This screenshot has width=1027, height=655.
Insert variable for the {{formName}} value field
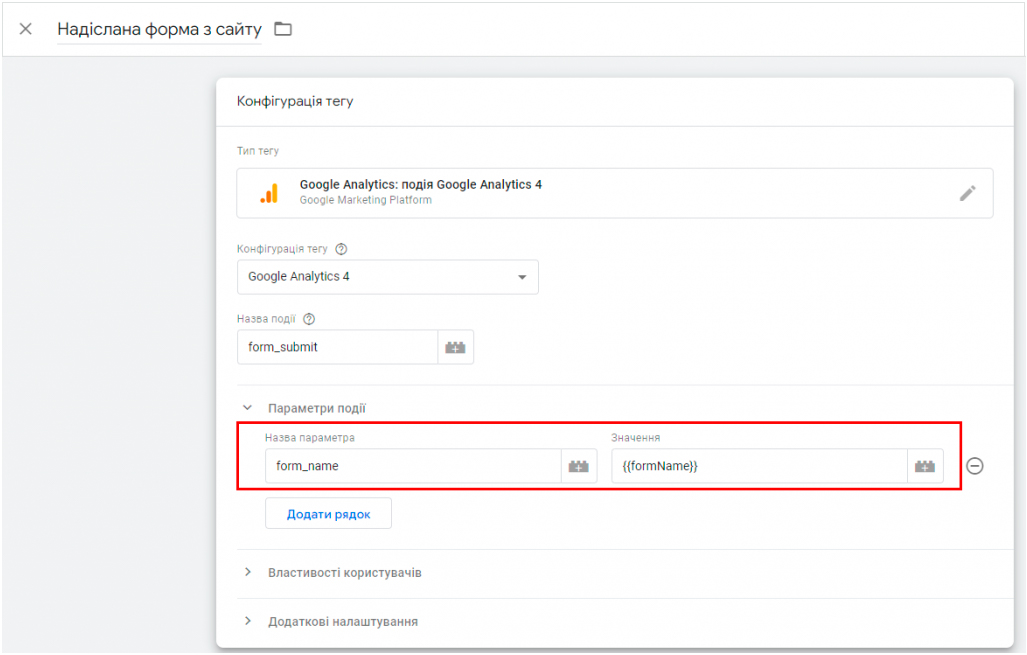click(925, 466)
